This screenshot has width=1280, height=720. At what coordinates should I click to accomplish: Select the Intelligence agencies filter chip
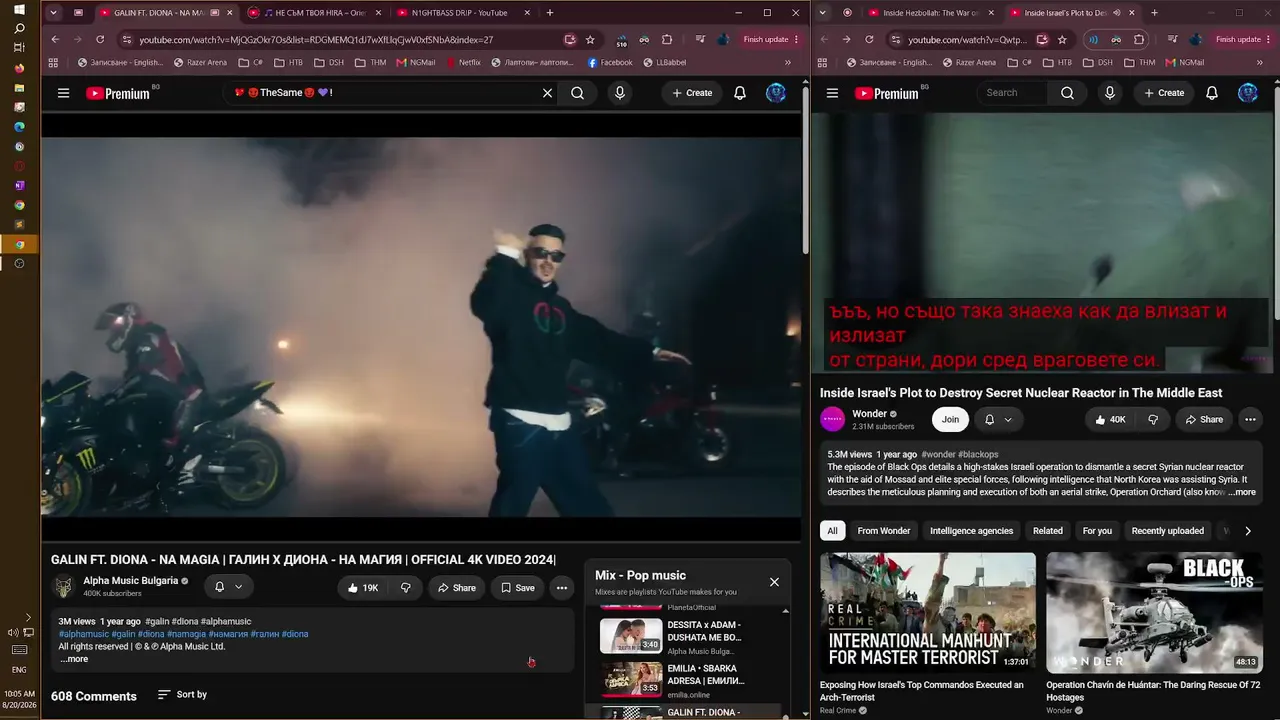[971, 531]
